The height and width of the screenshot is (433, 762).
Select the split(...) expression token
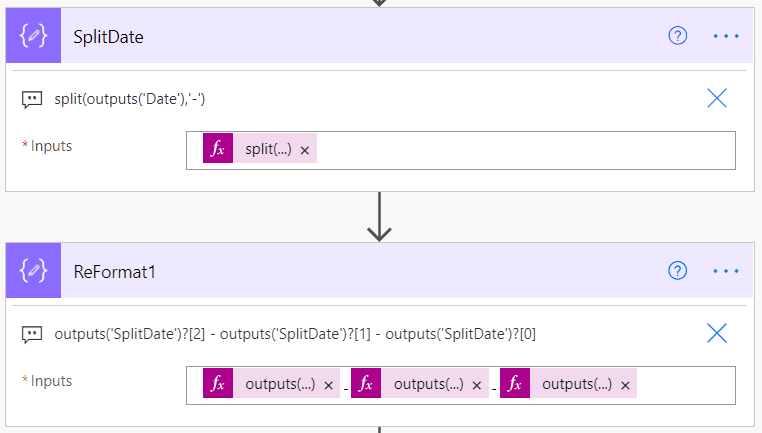[x=267, y=149]
